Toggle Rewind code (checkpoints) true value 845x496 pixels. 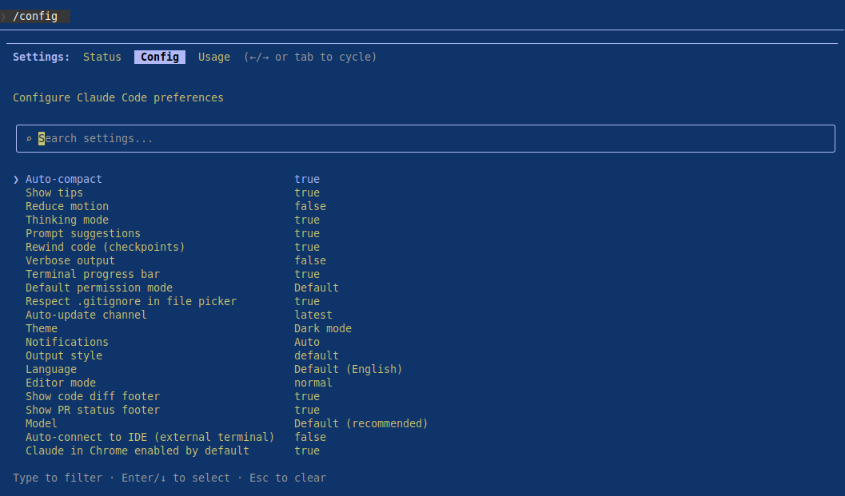tap(307, 247)
